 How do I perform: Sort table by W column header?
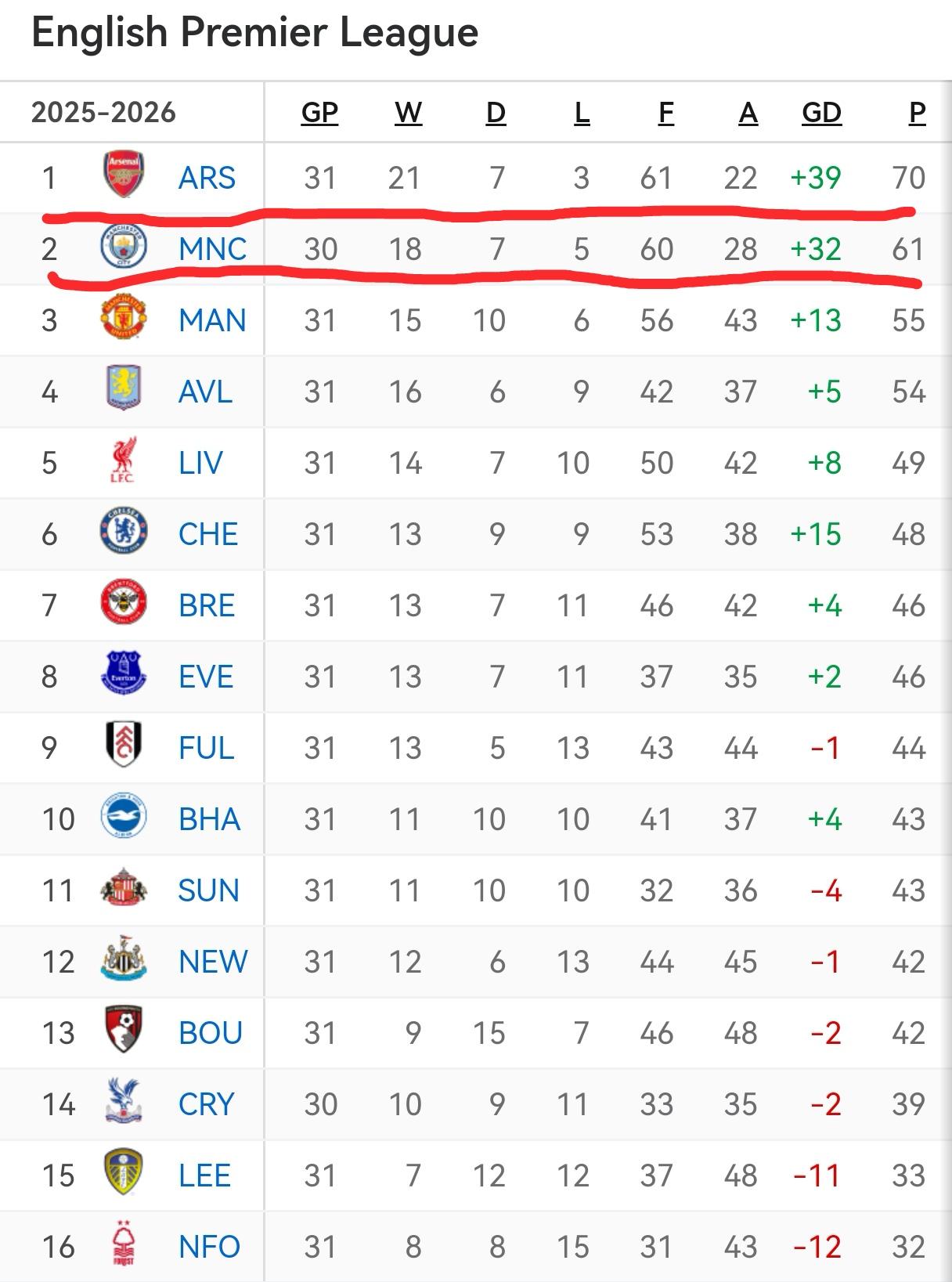pyautogui.click(x=408, y=113)
